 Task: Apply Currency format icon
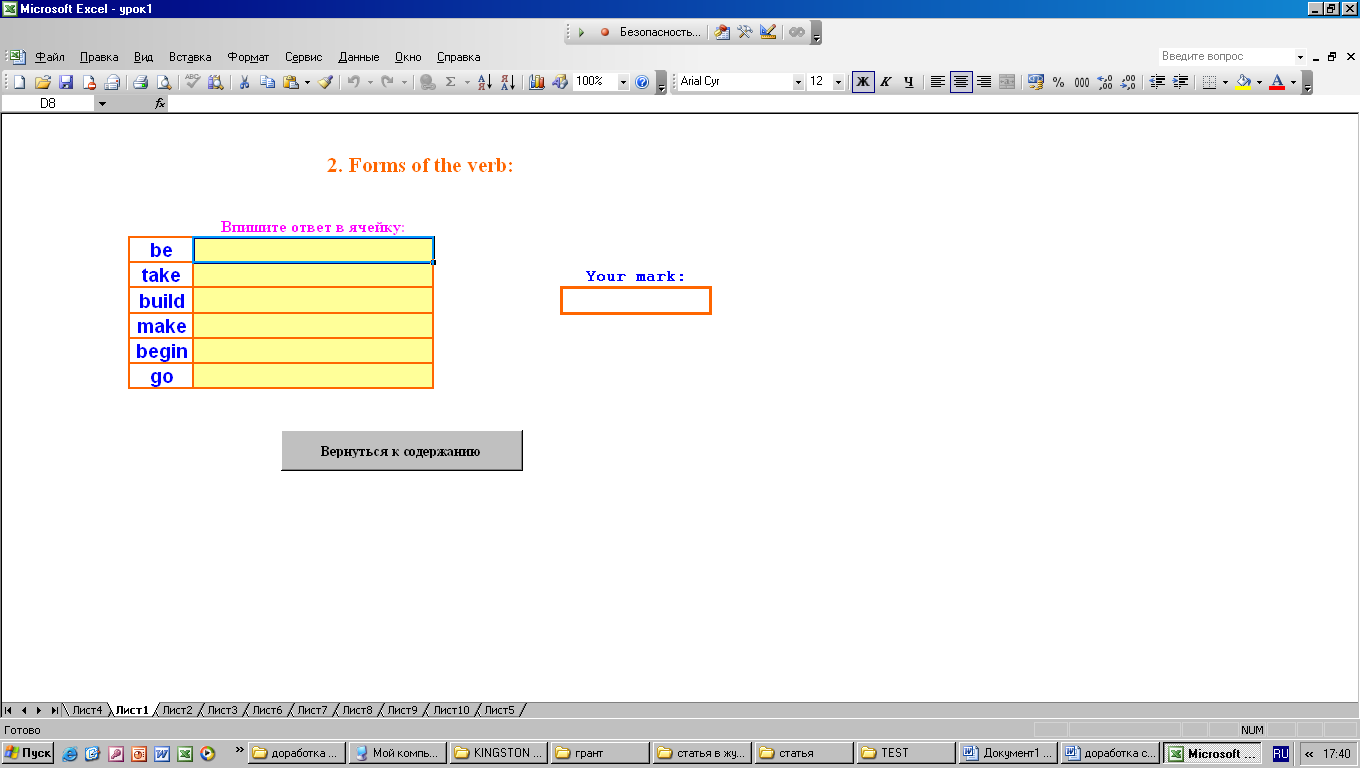(1036, 82)
